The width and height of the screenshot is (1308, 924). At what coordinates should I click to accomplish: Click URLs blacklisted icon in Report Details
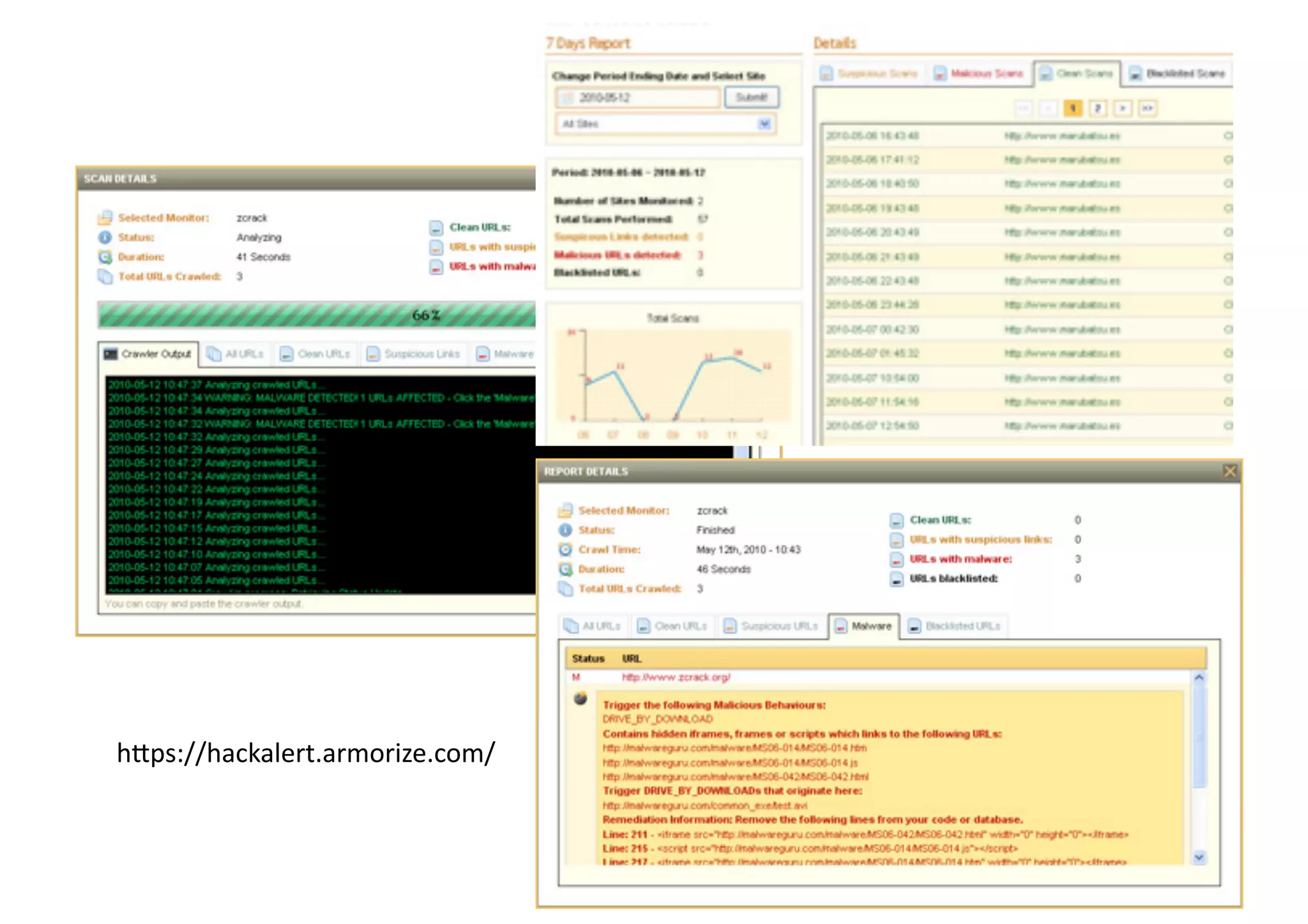tap(897, 579)
